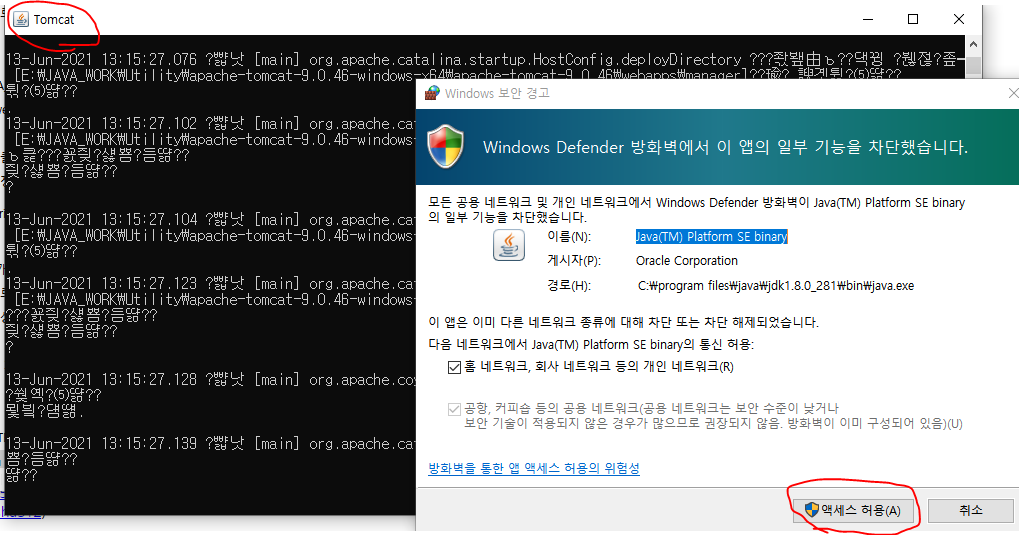
Task: Select the highlighted Java(TM) Platform SE binary name
Action: 712,237
